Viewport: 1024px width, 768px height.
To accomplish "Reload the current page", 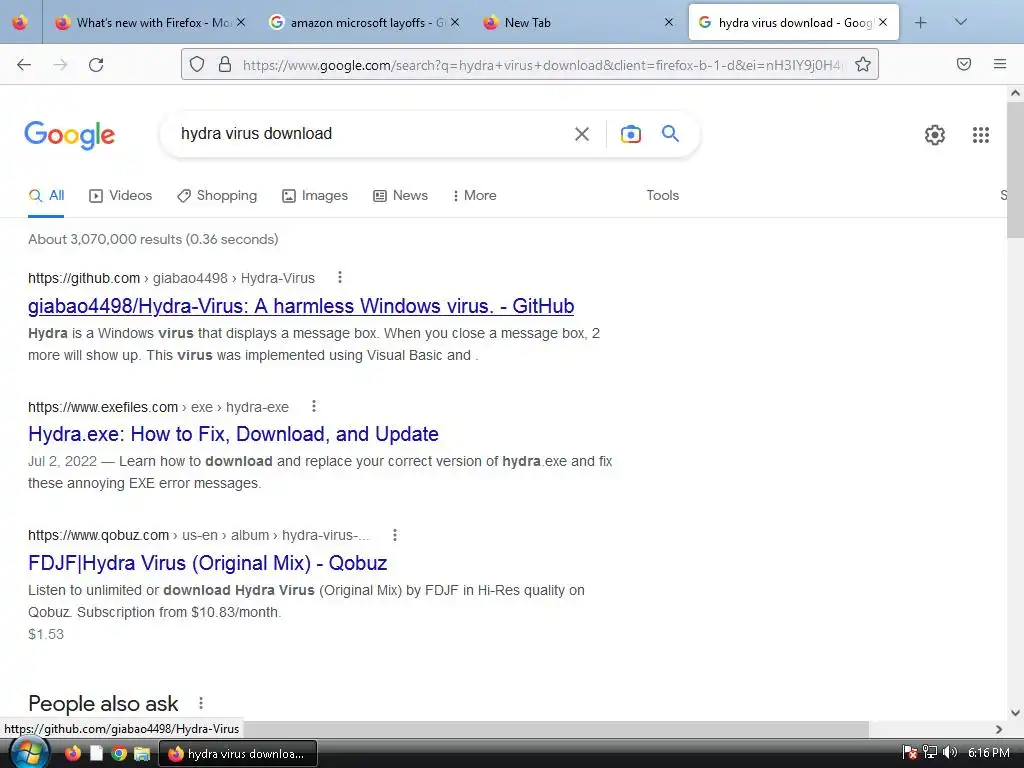I will 96,65.
